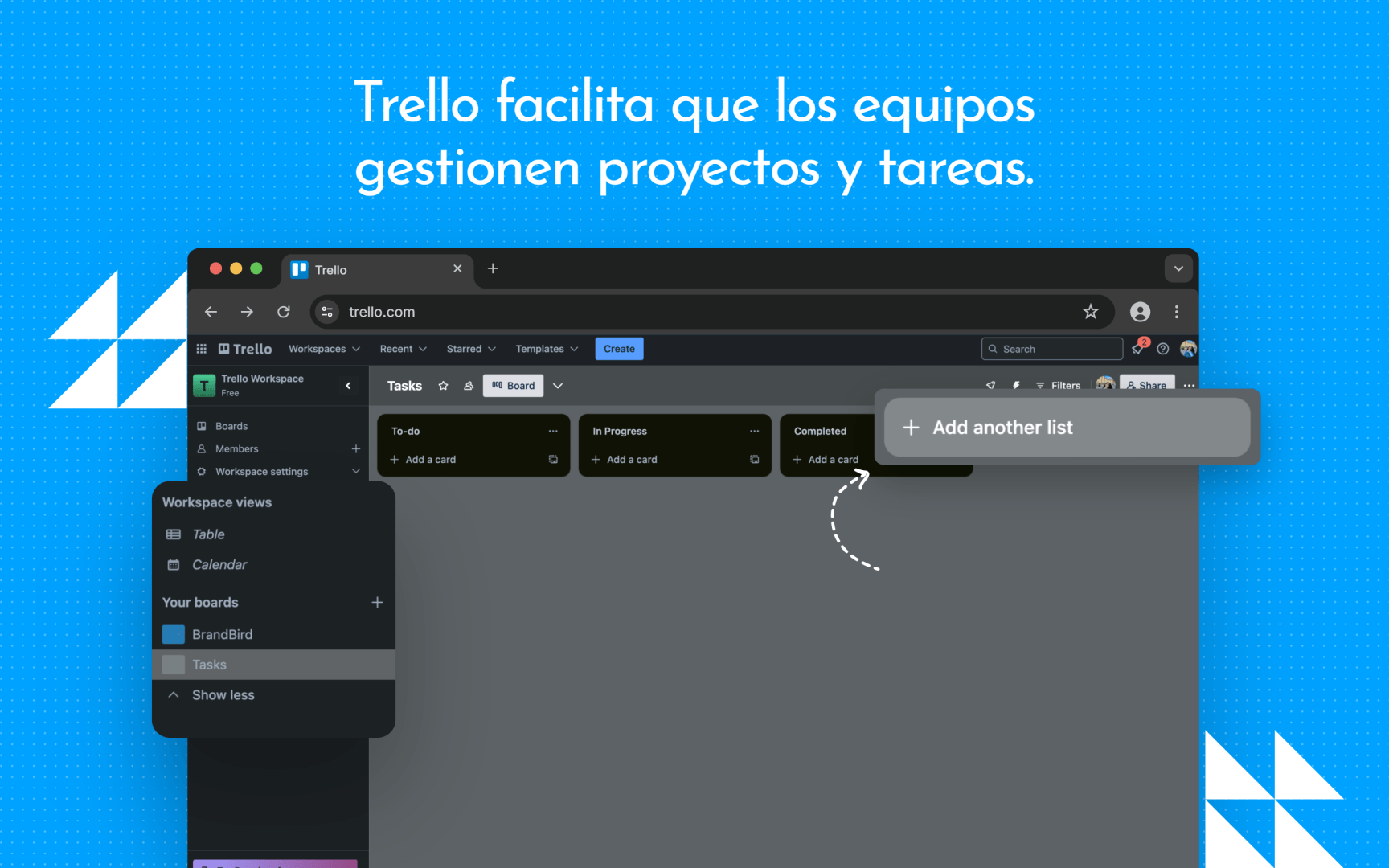1389x868 pixels.
Task: Select the Board view button
Action: click(x=514, y=386)
